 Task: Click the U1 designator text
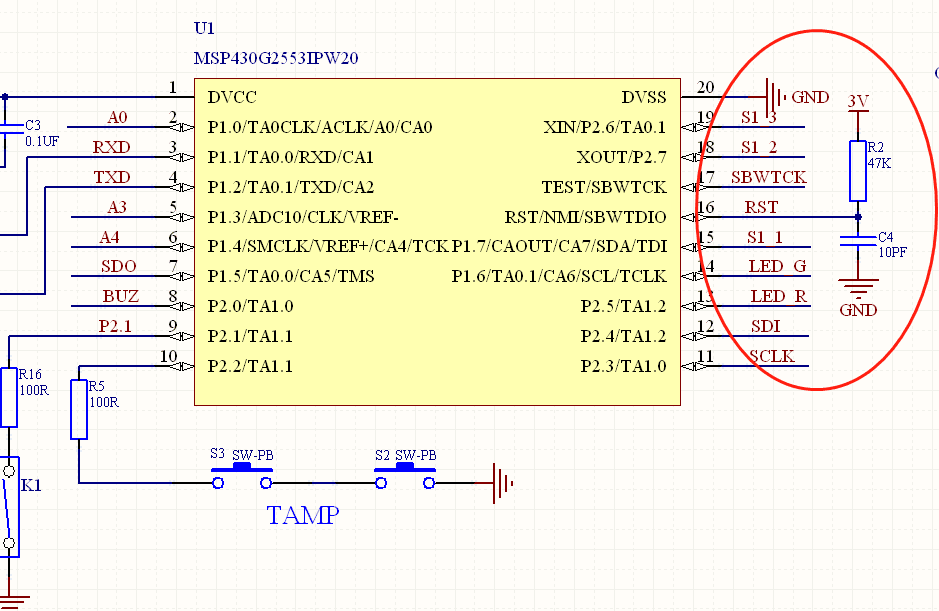coord(204,28)
